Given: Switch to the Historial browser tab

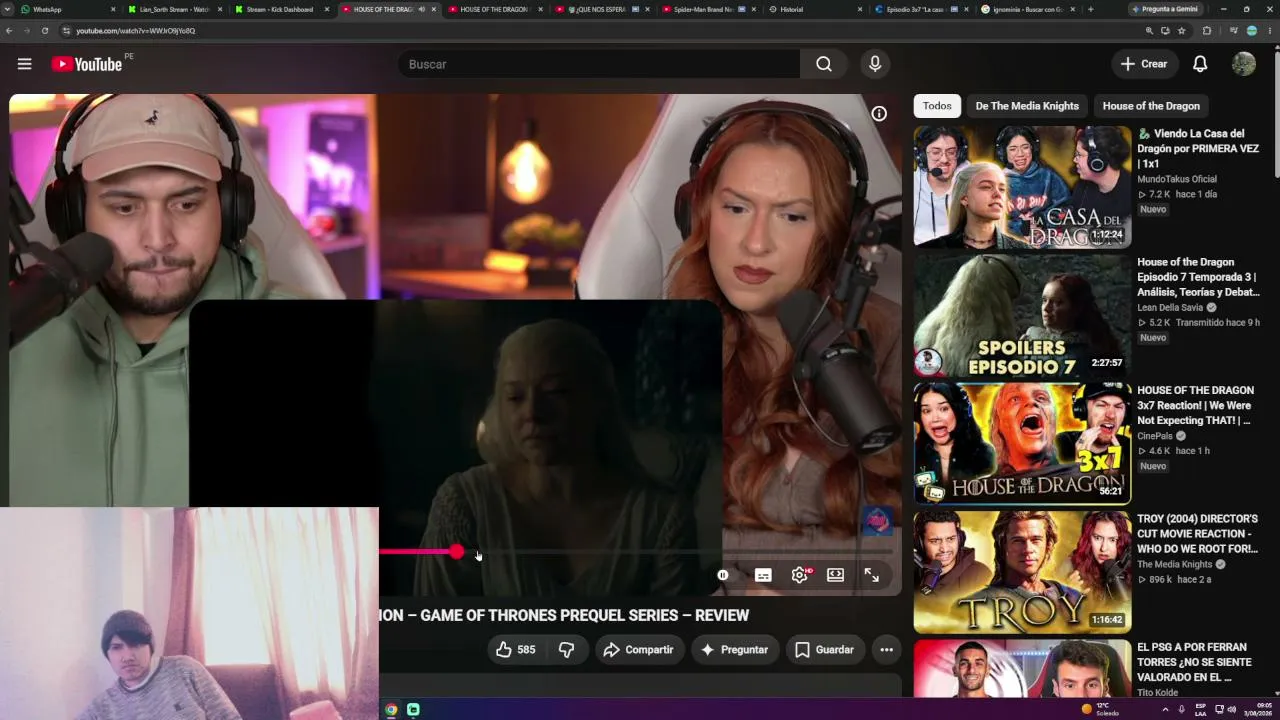Looking at the screenshot, I should click(x=815, y=9).
